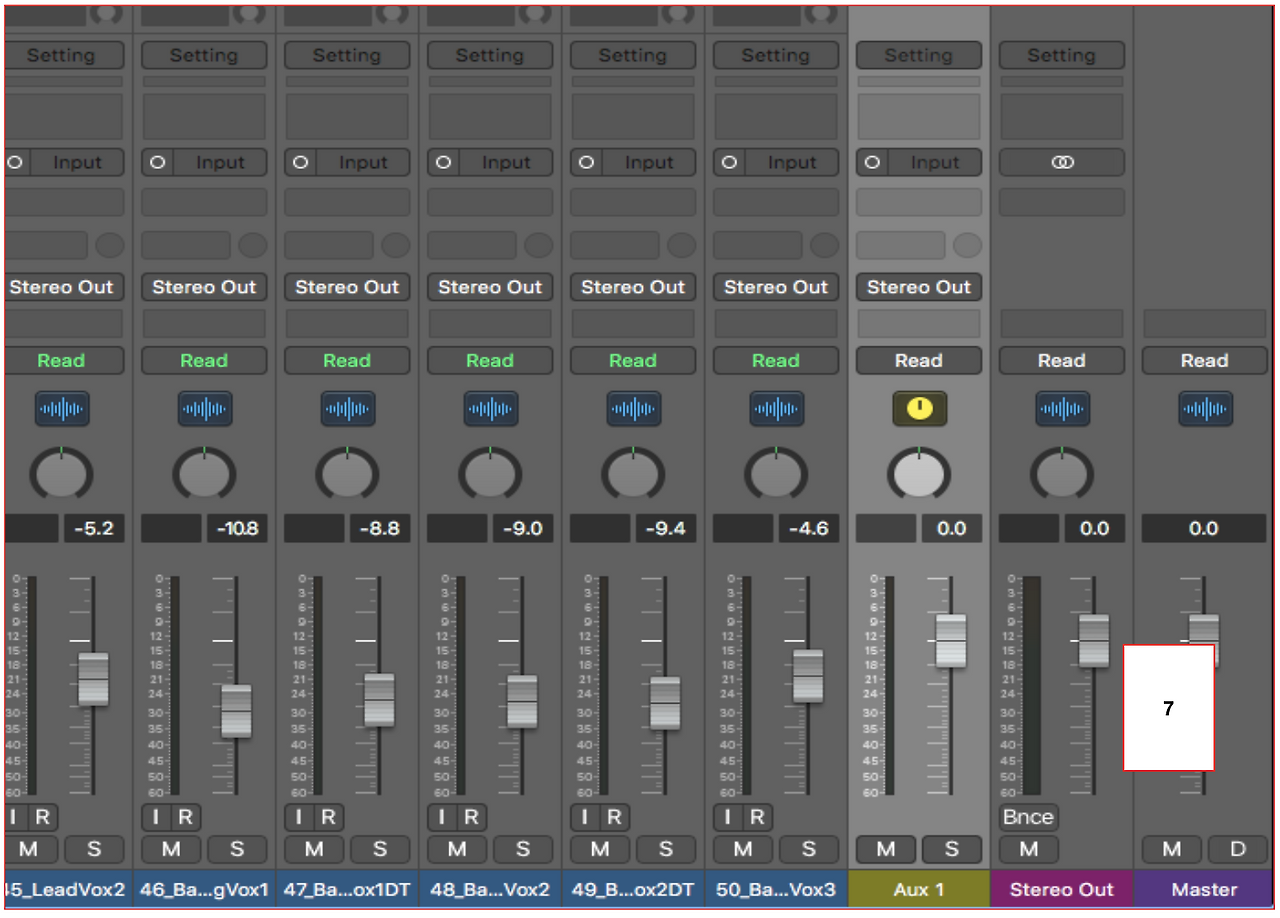1280x918 pixels.
Task: Select the purple Master channel name label
Action: 1204,889
